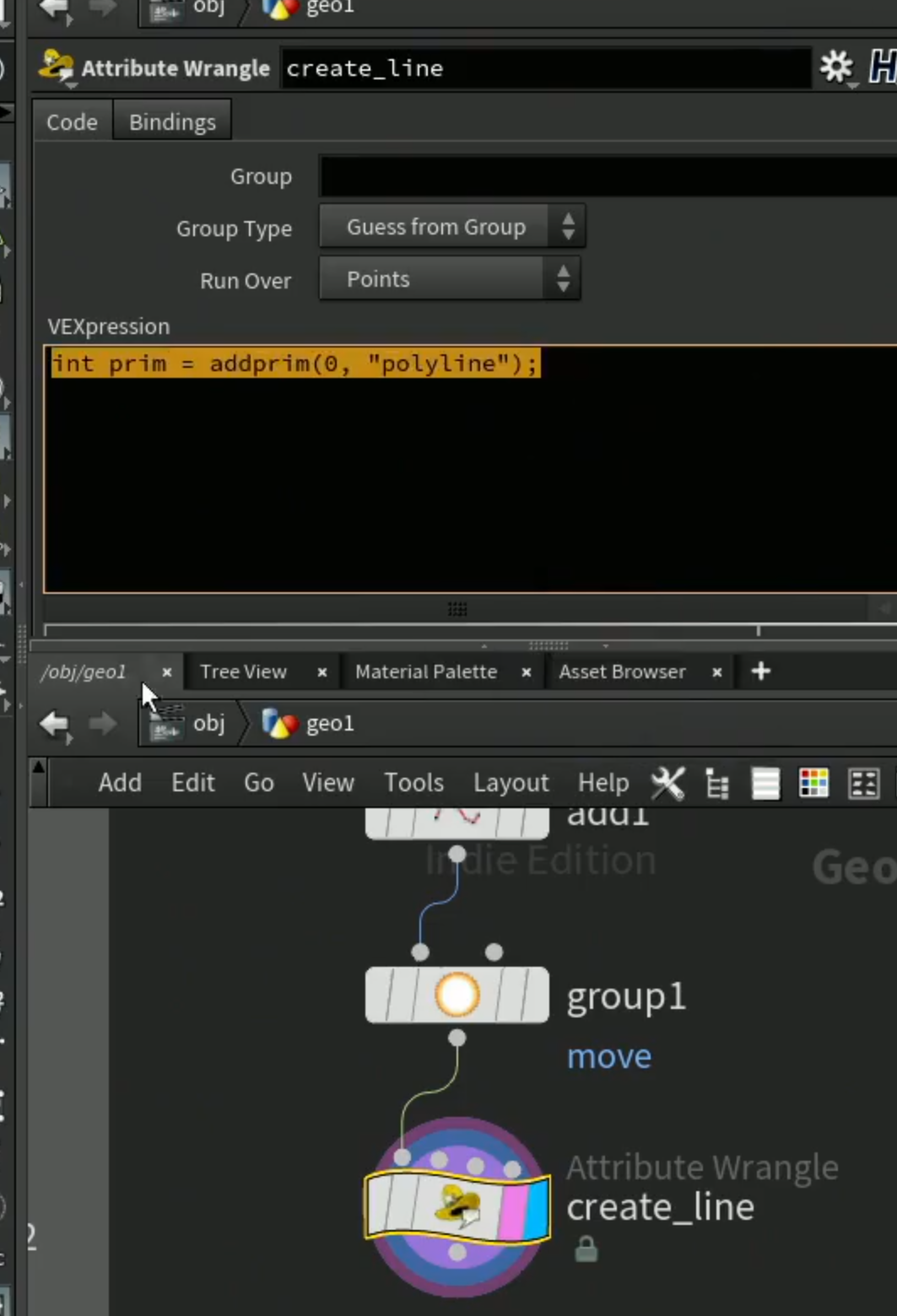
Task: Expand the Attribute Wrangle icon menu
Action: click(x=57, y=68)
